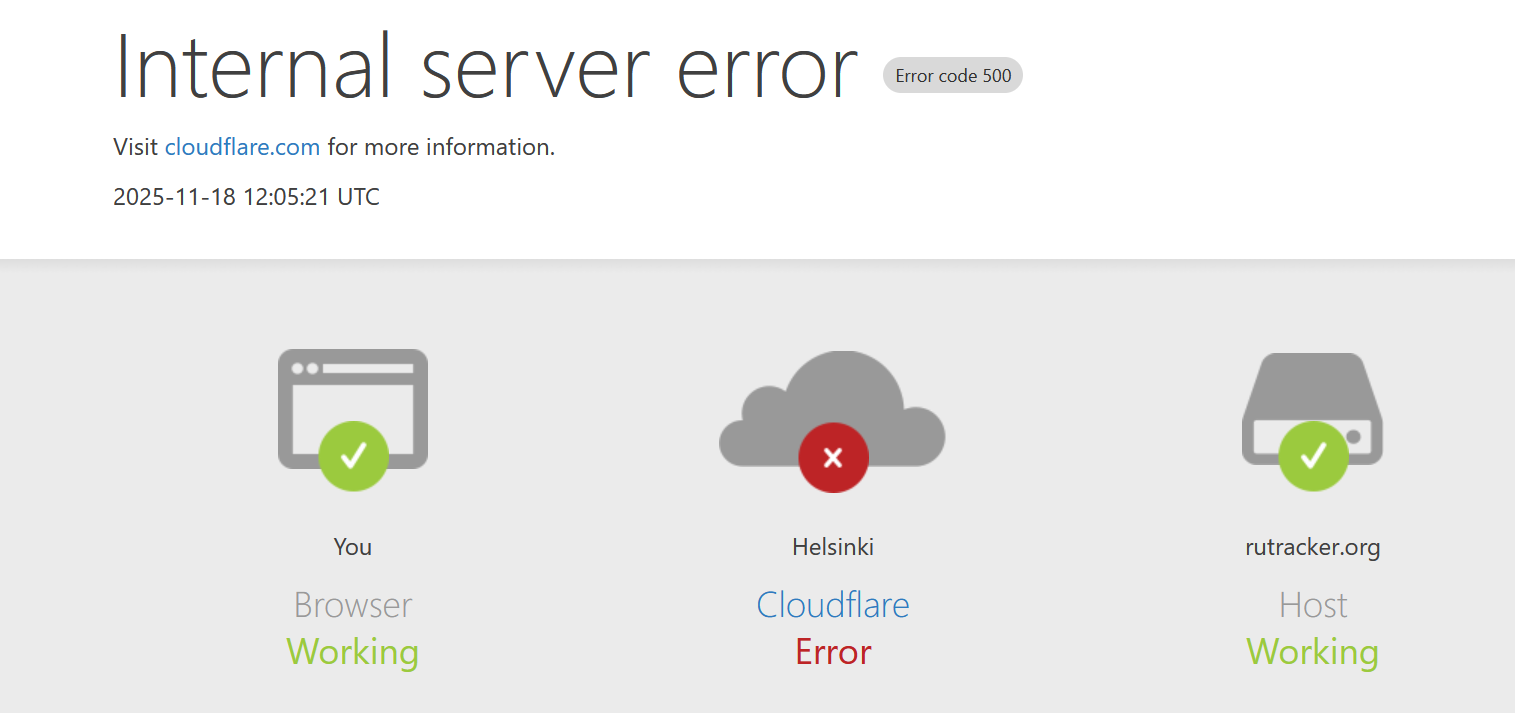Screen dimensions: 1515x713
Task: Open the cloudflare.com link
Action: (242, 147)
